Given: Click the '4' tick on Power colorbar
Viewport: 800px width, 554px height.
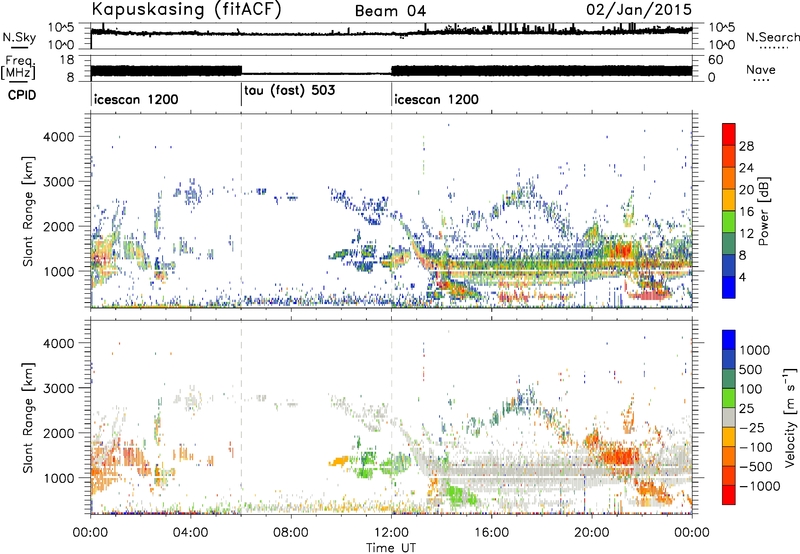Looking at the screenshot, I should [x=742, y=277].
